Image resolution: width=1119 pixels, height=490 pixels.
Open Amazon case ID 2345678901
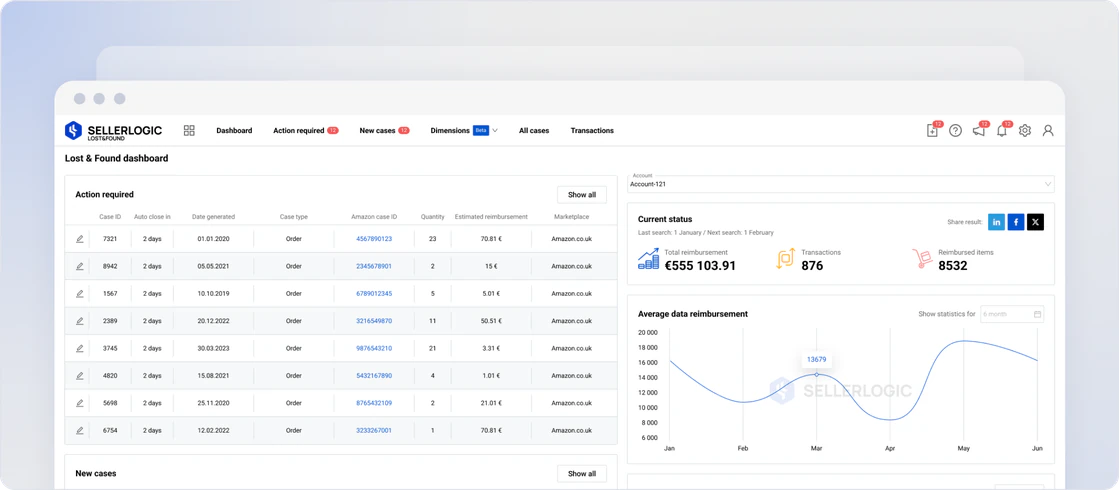point(374,266)
